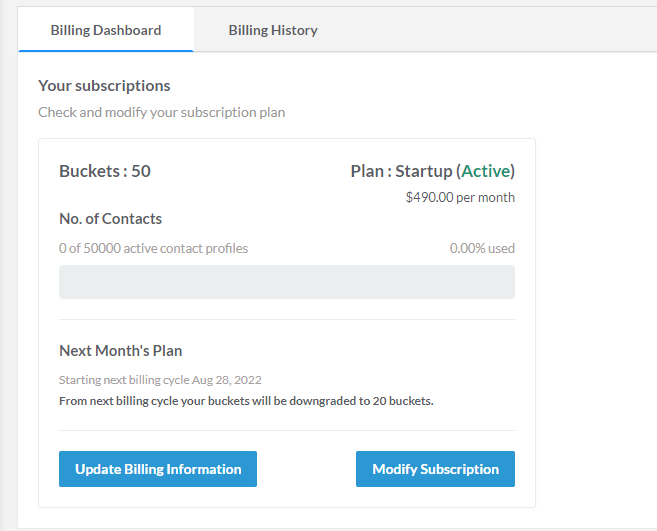The height and width of the screenshot is (531, 657).
Task: Open Modify Subscription
Action: (435, 469)
